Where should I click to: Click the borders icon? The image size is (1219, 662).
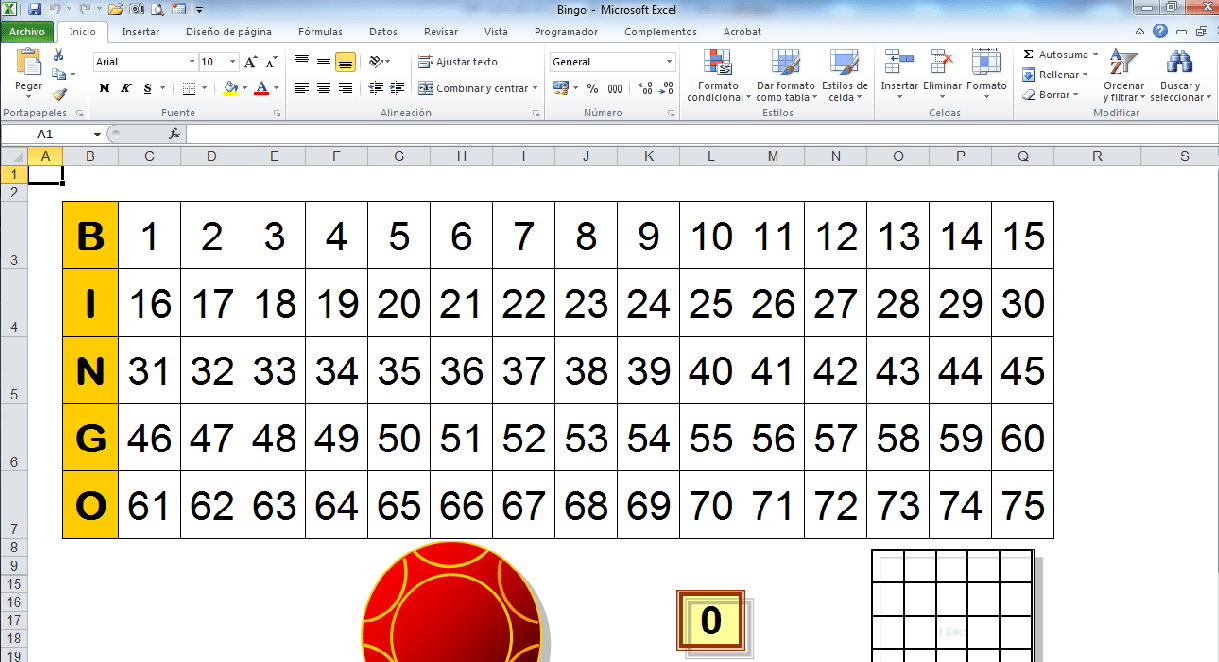(x=191, y=88)
